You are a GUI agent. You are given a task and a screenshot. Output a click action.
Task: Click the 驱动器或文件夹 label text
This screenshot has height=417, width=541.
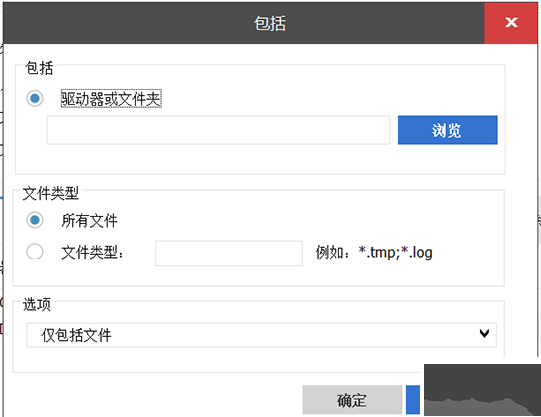click(111, 99)
